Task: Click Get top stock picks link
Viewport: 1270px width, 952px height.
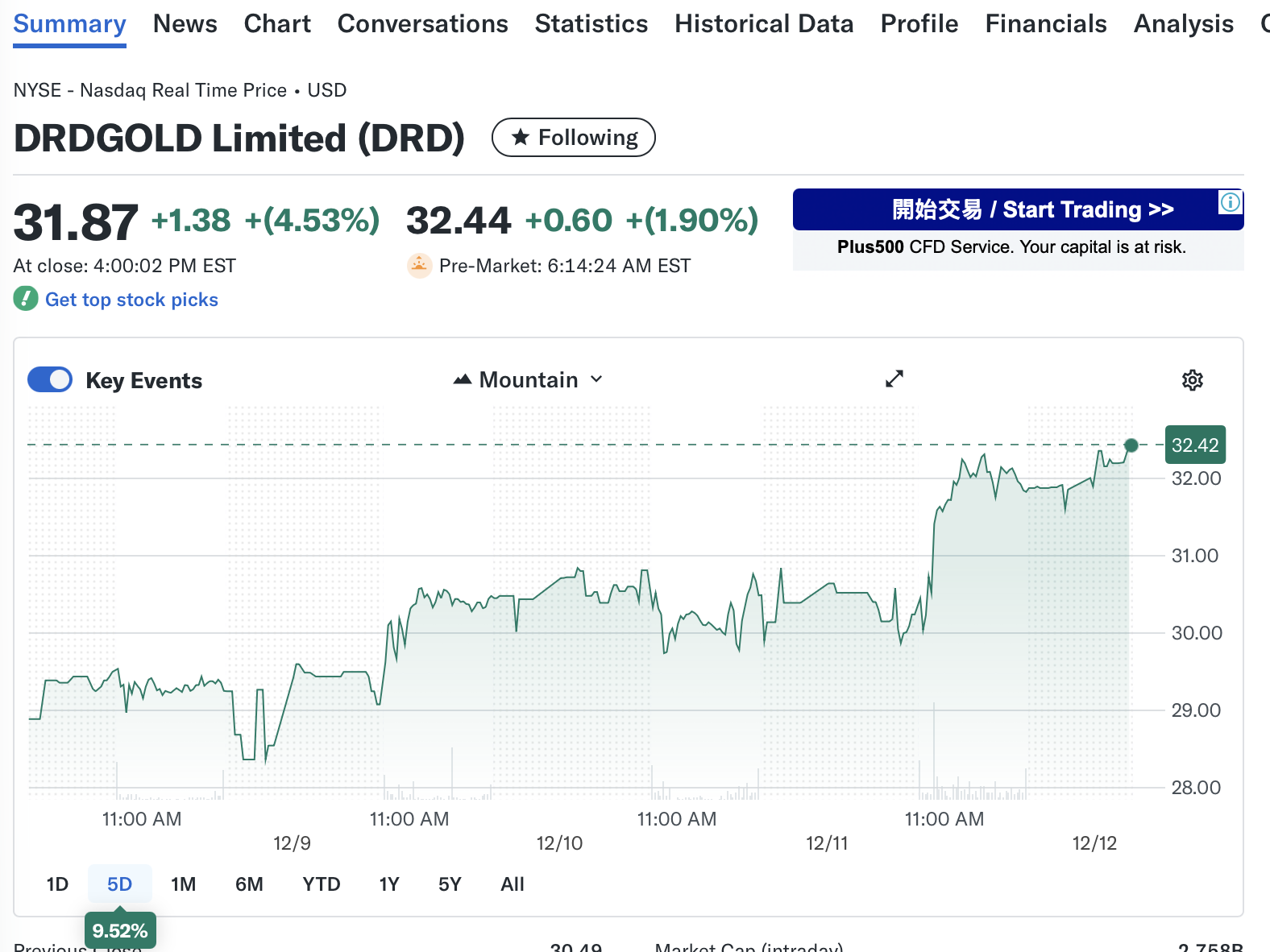Action: pos(131,300)
